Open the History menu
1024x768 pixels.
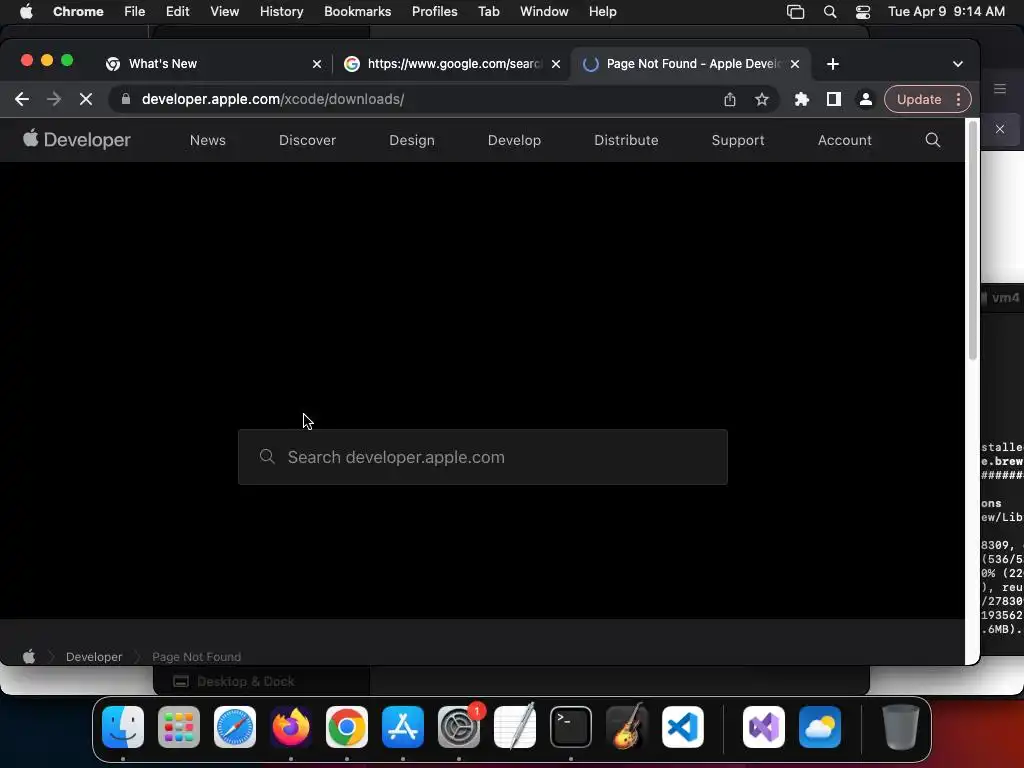point(281,12)
